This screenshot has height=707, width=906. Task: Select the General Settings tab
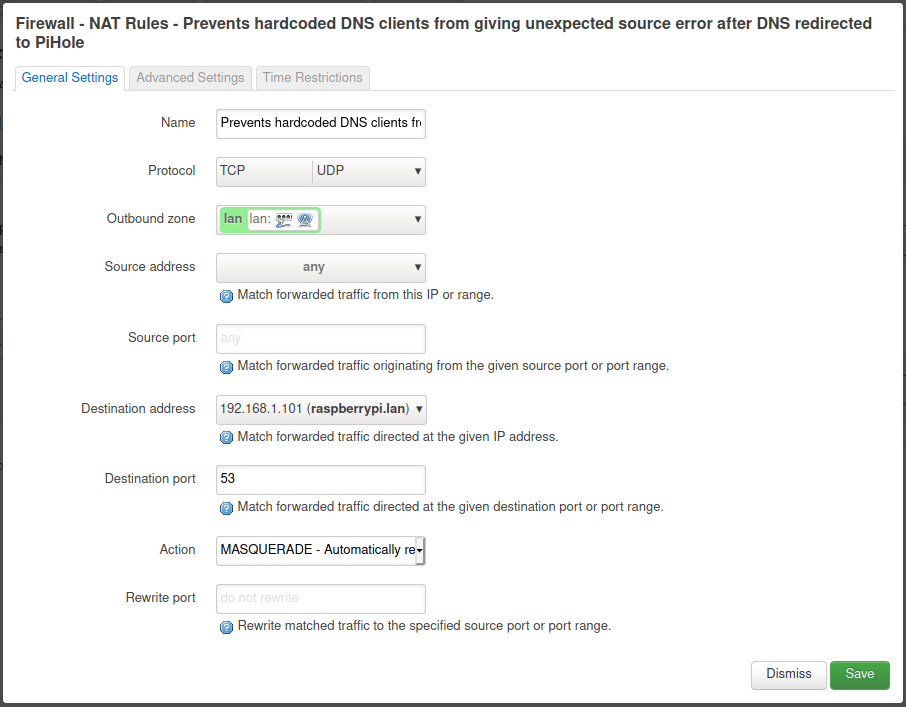[70, 78]
